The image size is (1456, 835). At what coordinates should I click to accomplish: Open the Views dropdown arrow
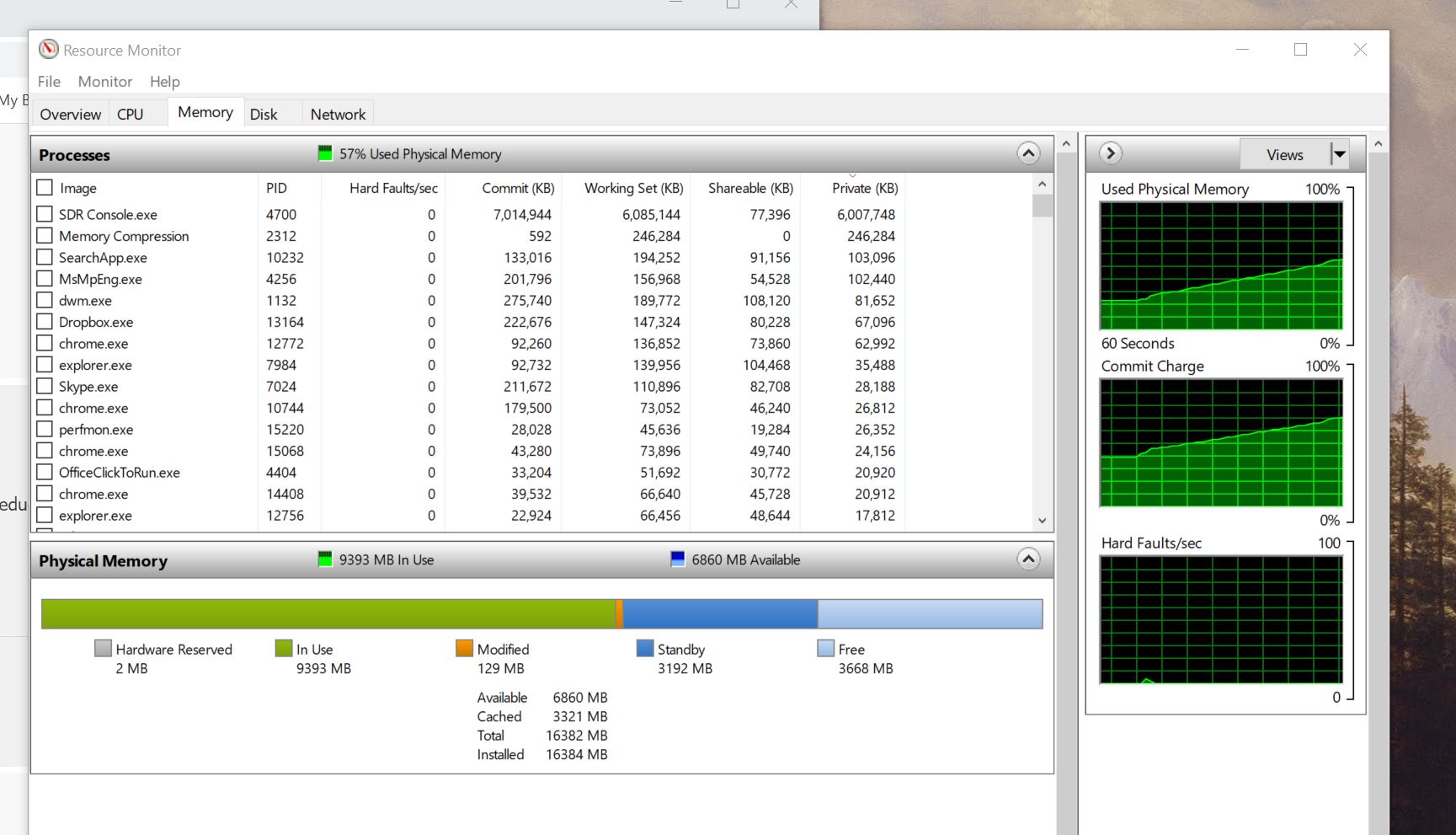pos(1339,154)
